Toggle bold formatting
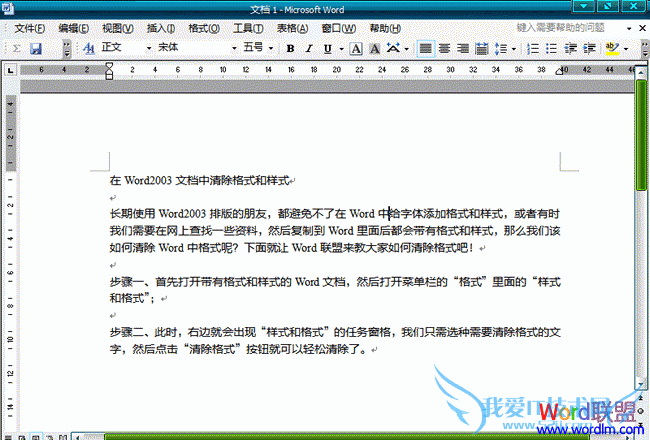This screenshot has width=650, height=440. [291, 49]
